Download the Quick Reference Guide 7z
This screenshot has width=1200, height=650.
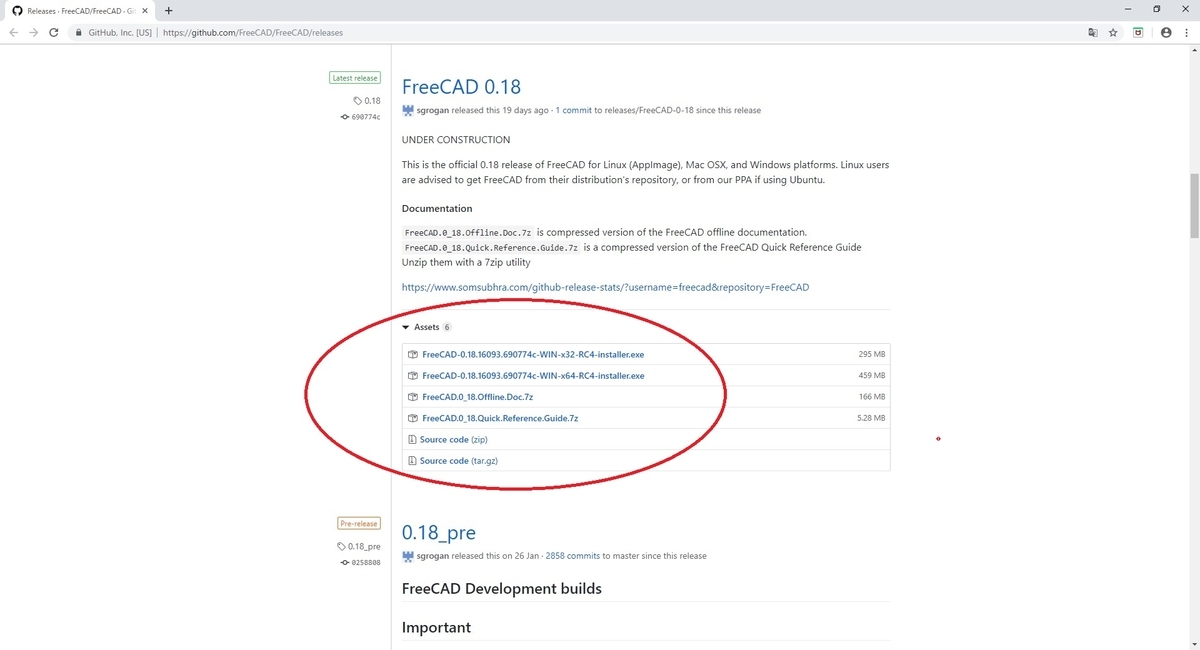click(500, 418)
